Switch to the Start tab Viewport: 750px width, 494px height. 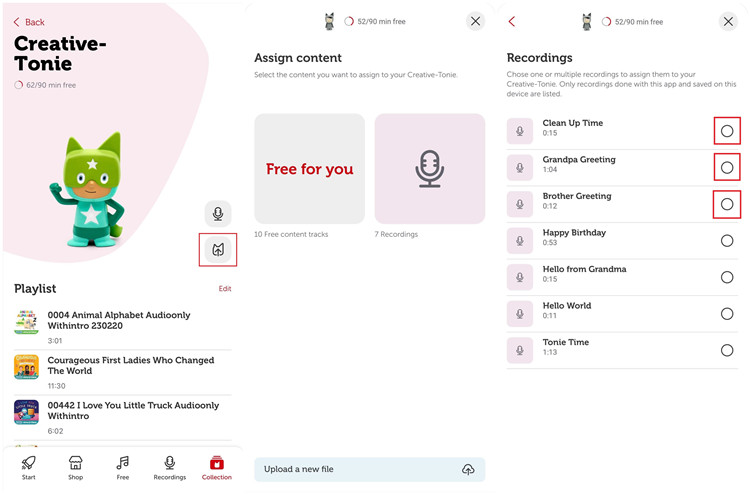click(x=28, y=468)
